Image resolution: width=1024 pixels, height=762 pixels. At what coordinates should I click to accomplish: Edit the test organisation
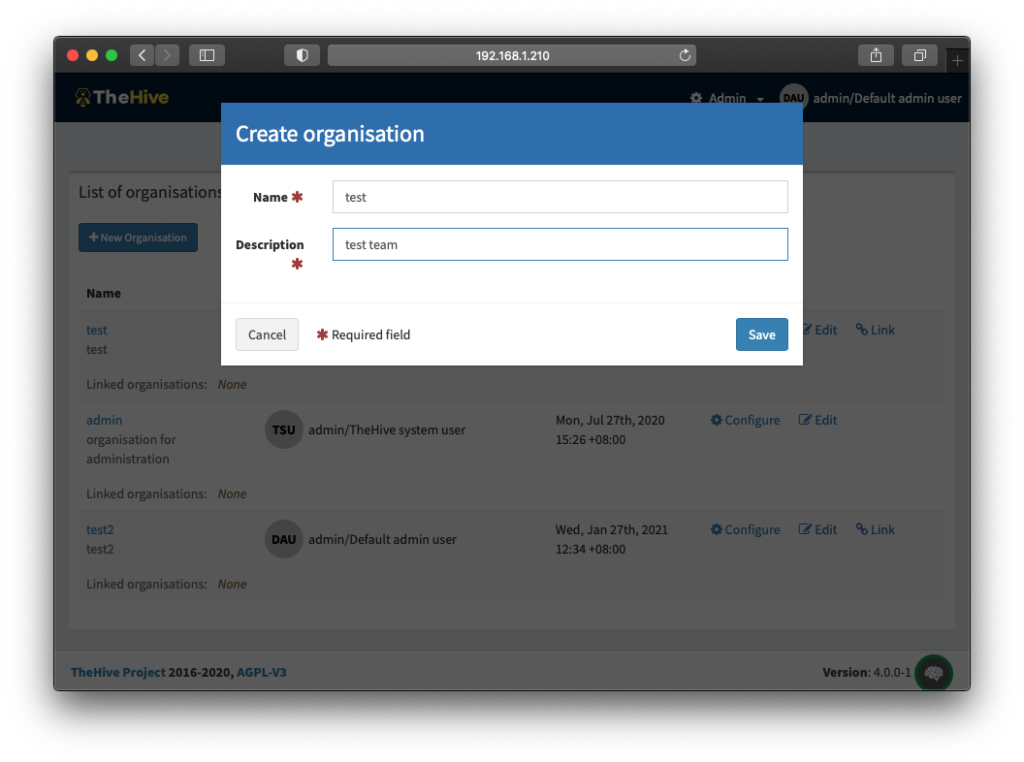[x=820, y=330]
